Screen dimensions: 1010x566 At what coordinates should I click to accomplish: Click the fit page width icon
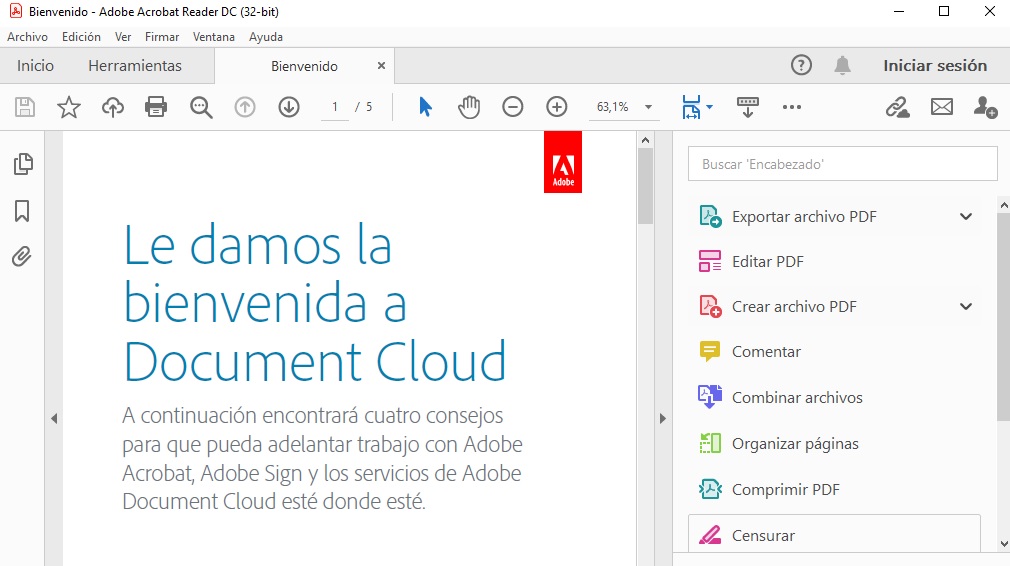point(691,107)
